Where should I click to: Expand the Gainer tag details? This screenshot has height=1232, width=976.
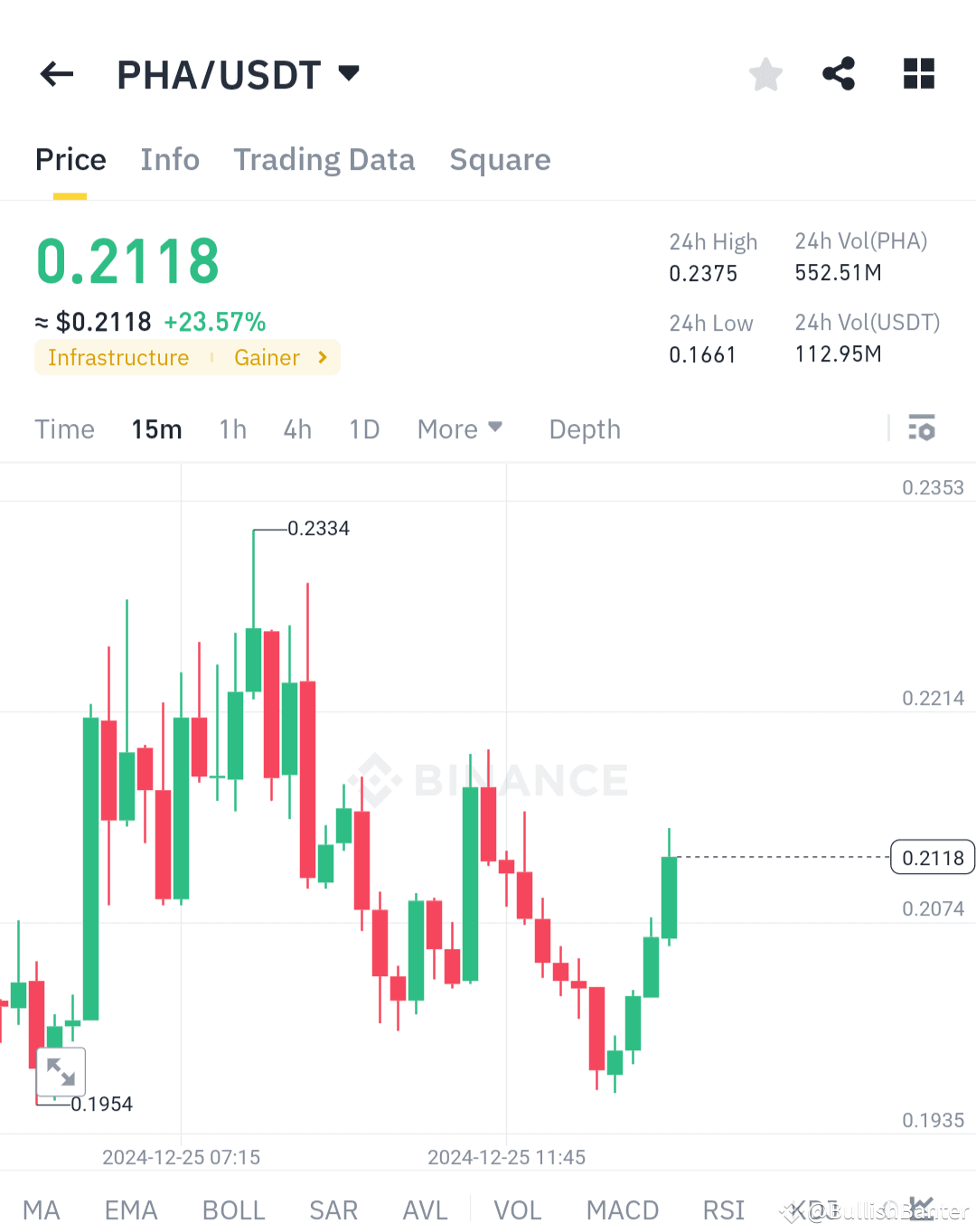click(x=280, y=357)
